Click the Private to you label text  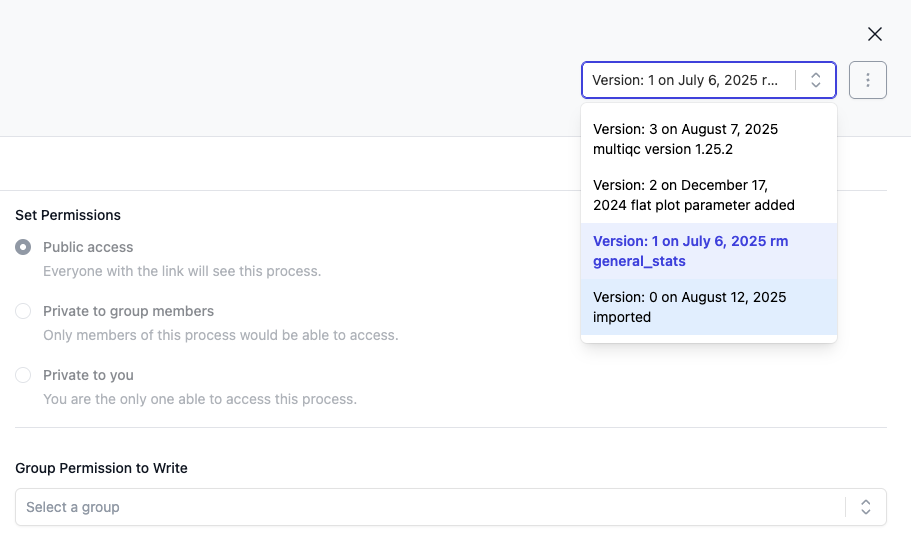[x=88, y=375]
